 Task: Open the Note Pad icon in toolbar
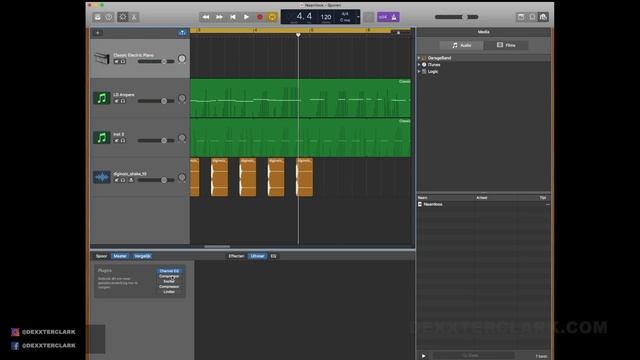[521, 17]
